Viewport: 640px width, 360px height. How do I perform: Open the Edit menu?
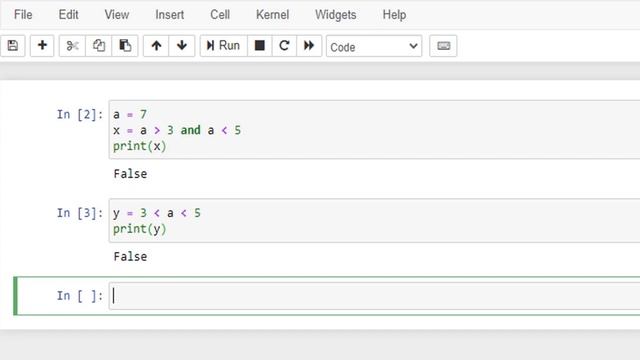pos(68,15)
